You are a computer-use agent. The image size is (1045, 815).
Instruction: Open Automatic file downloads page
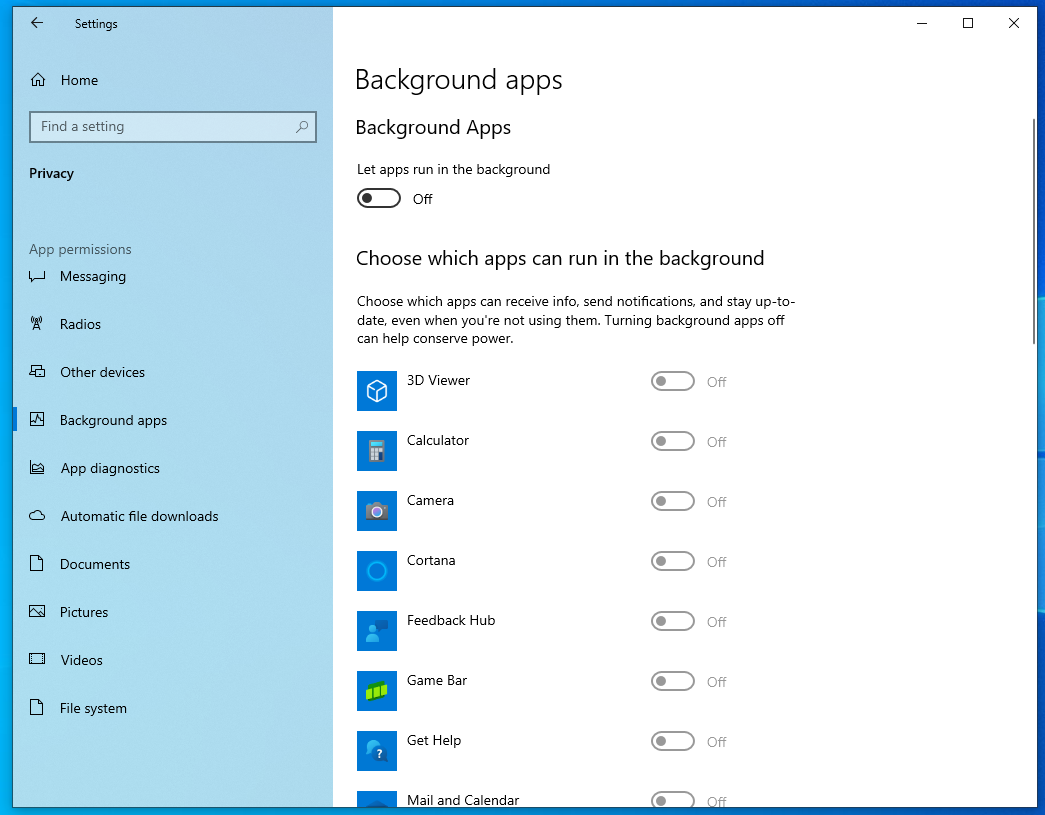point(173,516)
